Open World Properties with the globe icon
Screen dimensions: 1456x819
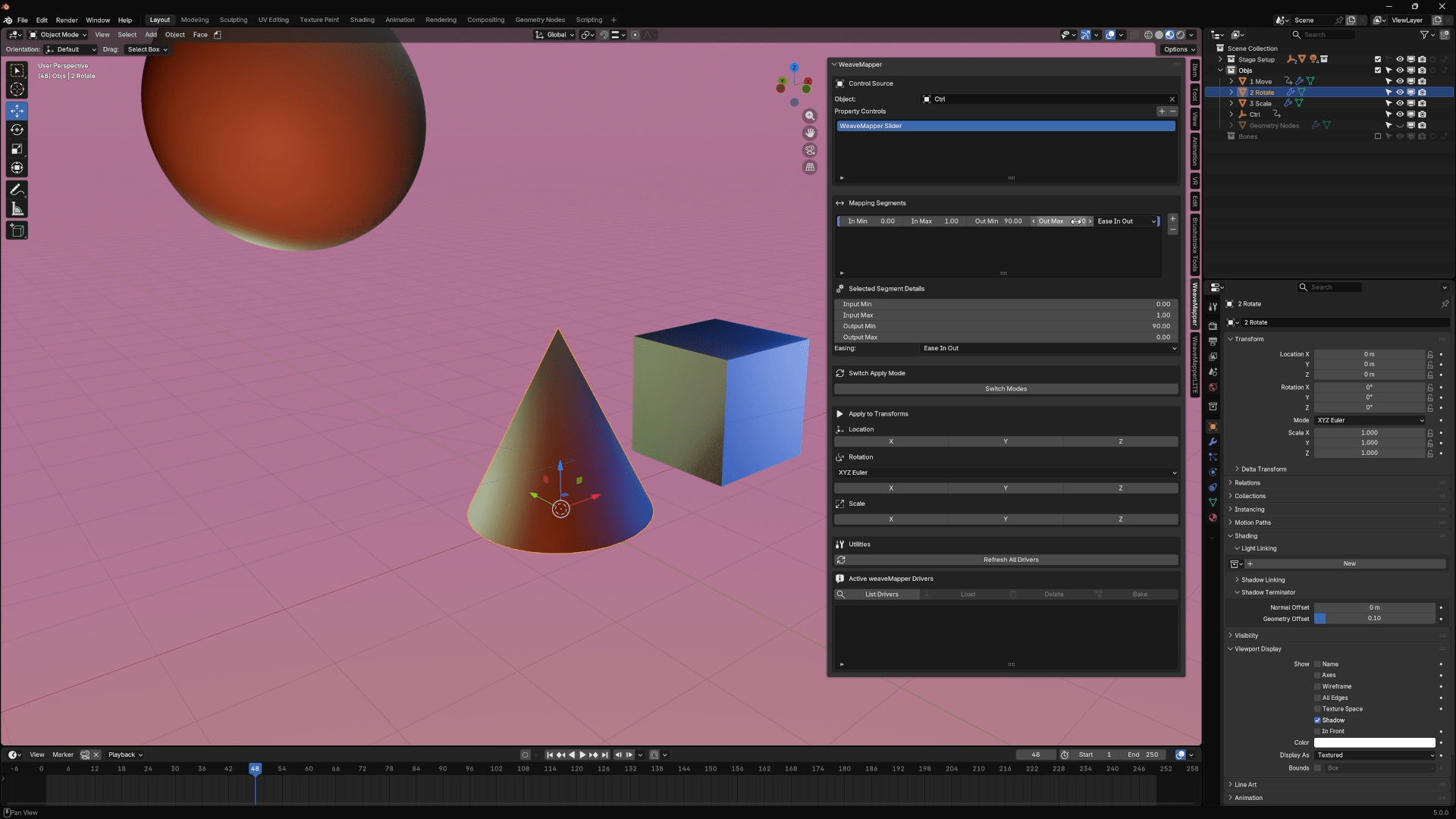[1213, 387]
